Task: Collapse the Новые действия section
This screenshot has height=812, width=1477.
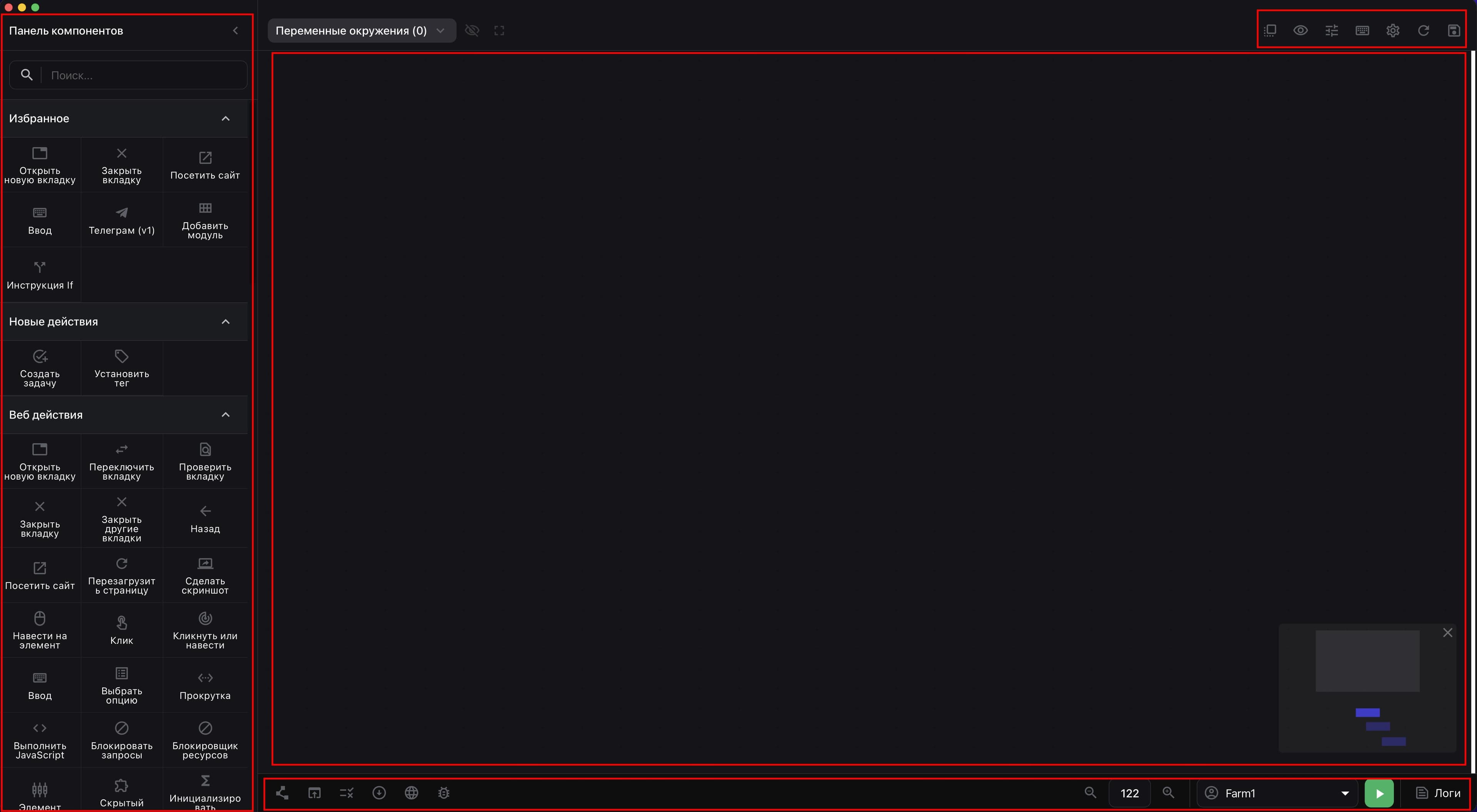Action: coord(226,321)
